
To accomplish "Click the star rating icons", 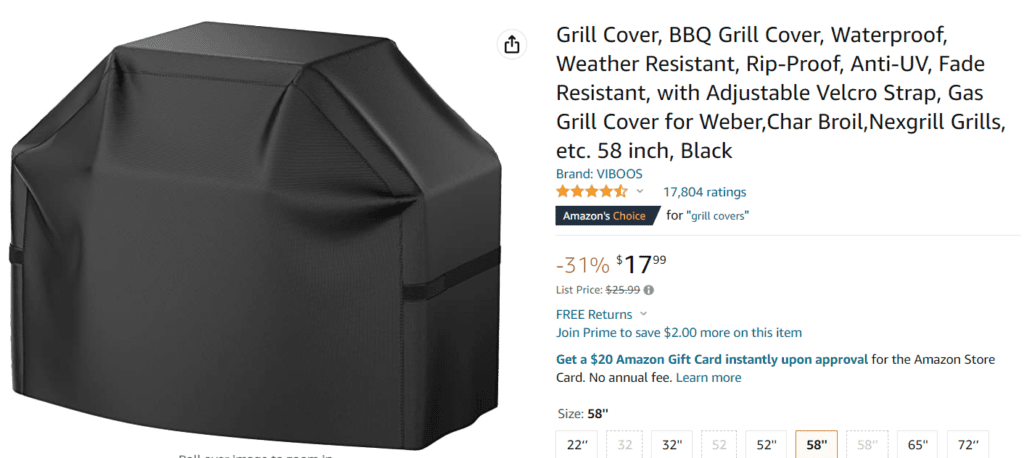I will (x=592, y=191).
